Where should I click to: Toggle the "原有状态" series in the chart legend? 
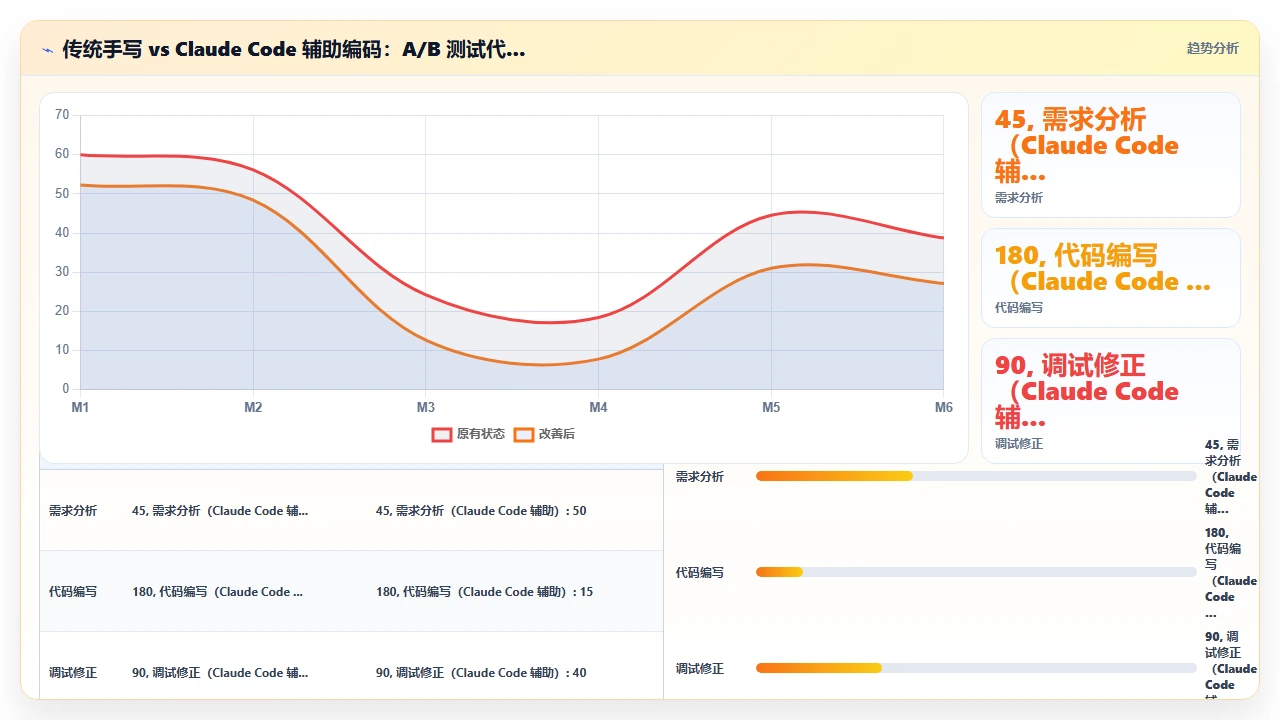click(x=468, y=434)
